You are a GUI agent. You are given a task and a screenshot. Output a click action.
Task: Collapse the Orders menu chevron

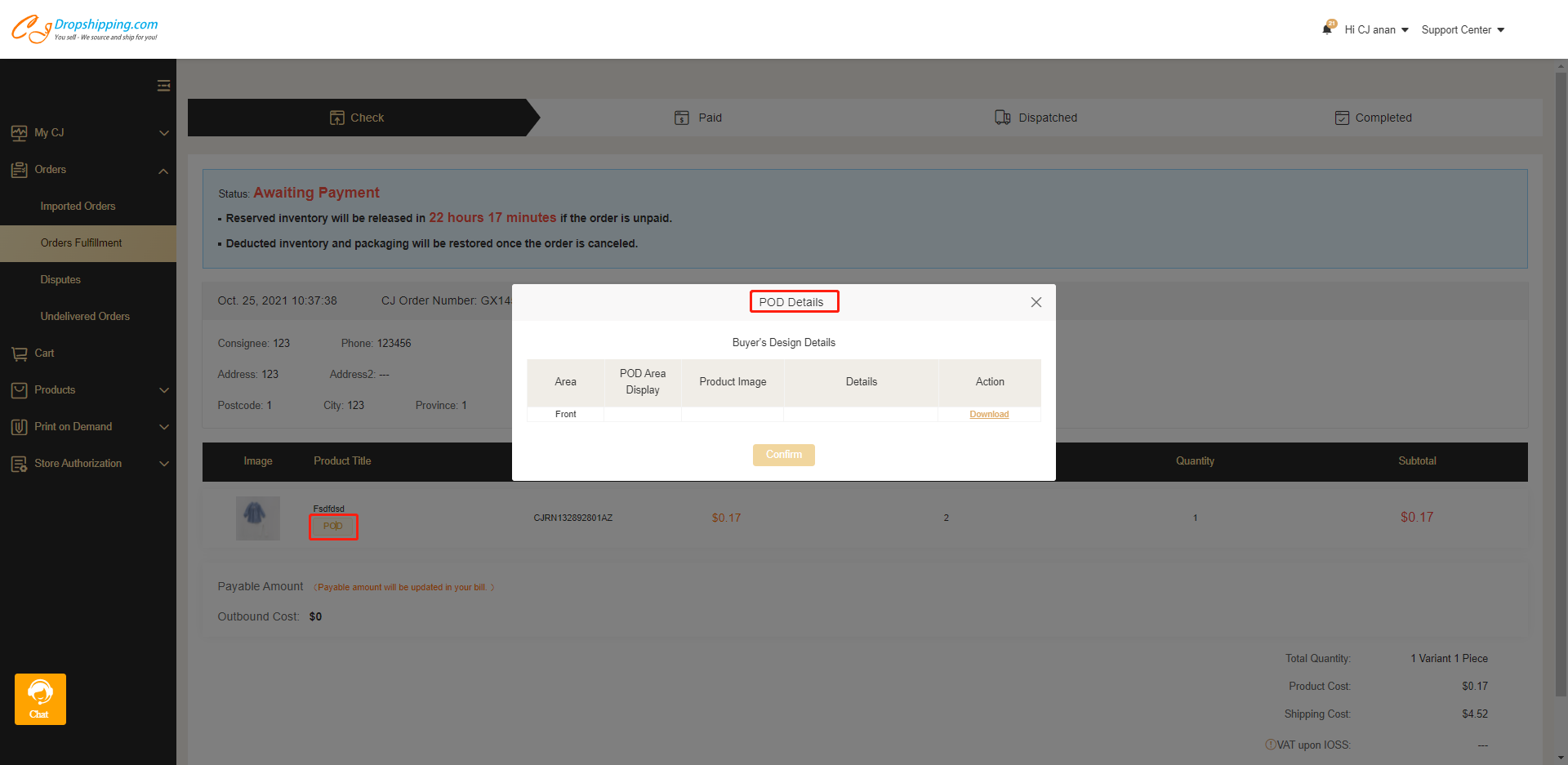163,171
